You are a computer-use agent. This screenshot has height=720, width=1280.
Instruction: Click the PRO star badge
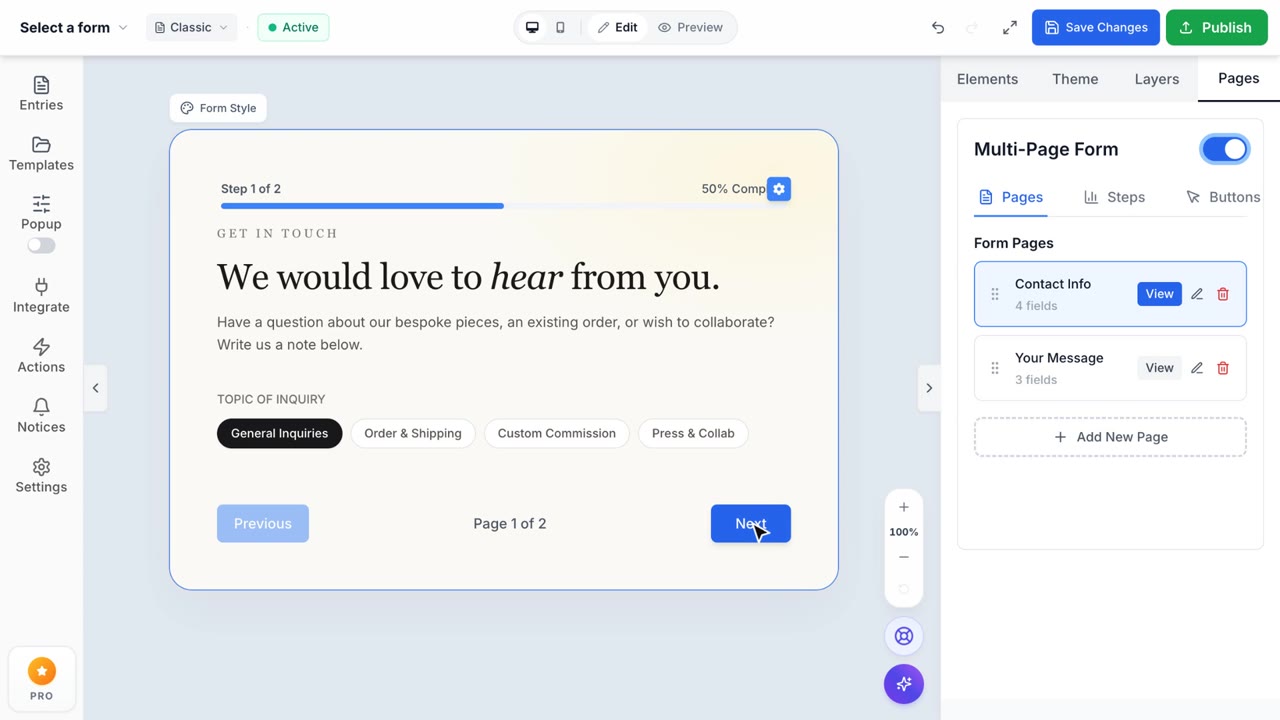click(41, 680)
